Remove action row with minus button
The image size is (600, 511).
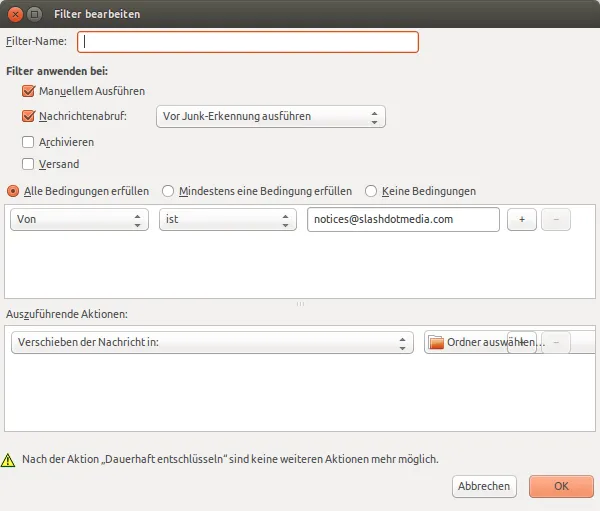point(556,342)
